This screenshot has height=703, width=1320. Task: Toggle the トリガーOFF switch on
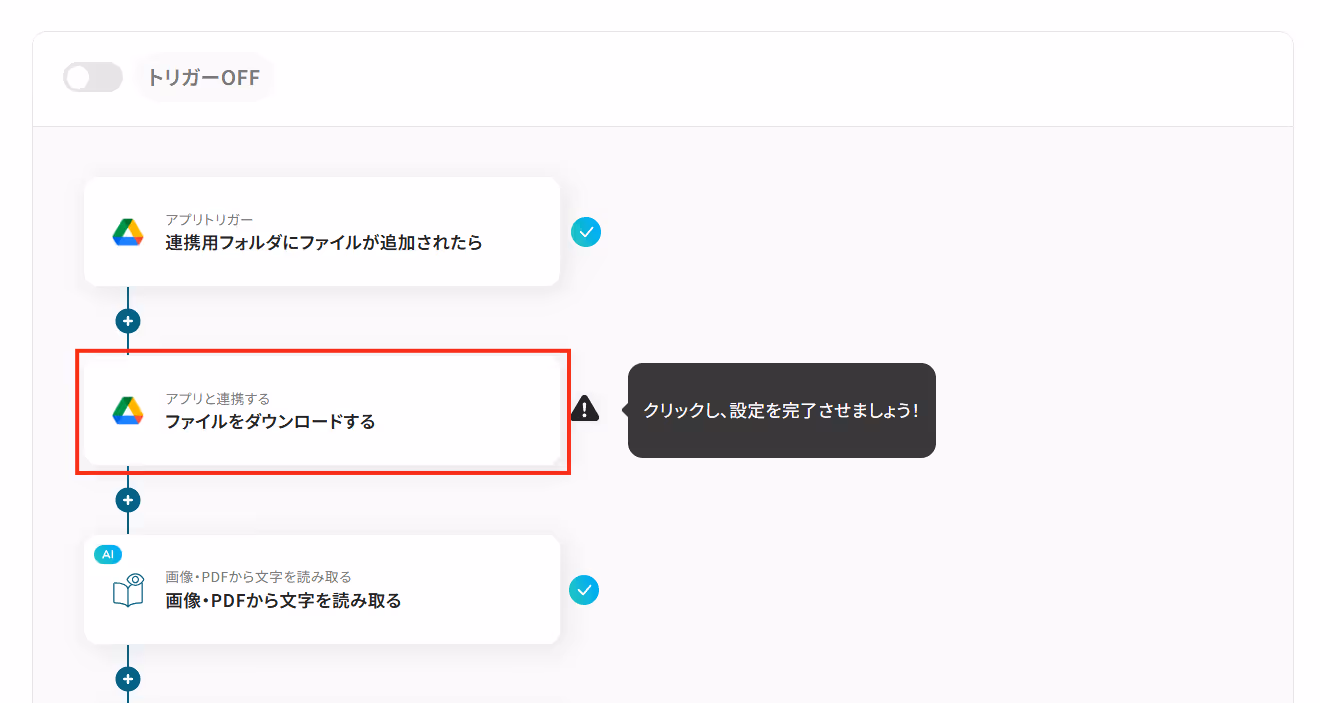coord(92,77)
